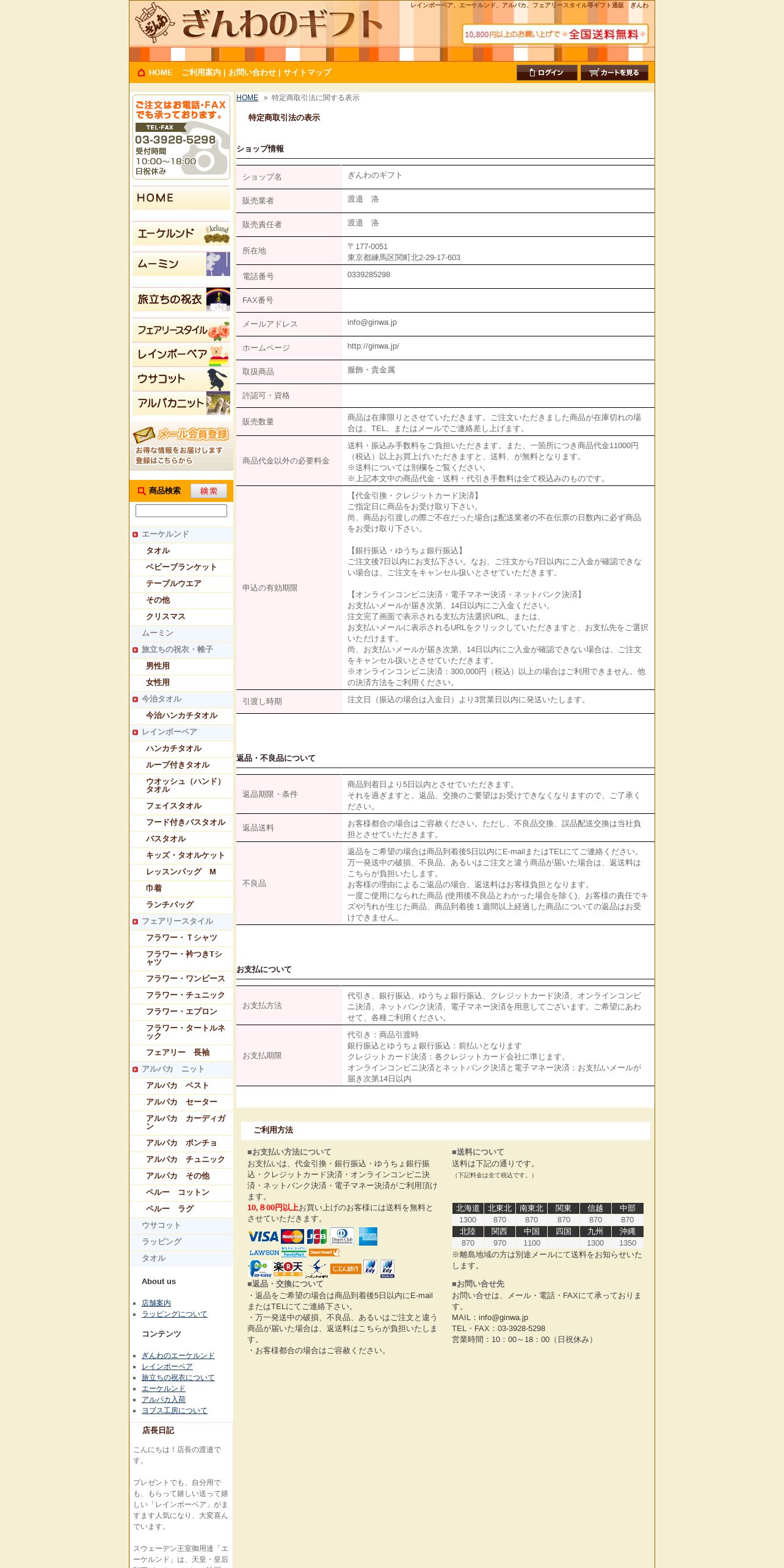This screenshot has width=784, height=1568.
Task: Open the ログイン button
Action: tap(546, 73)
